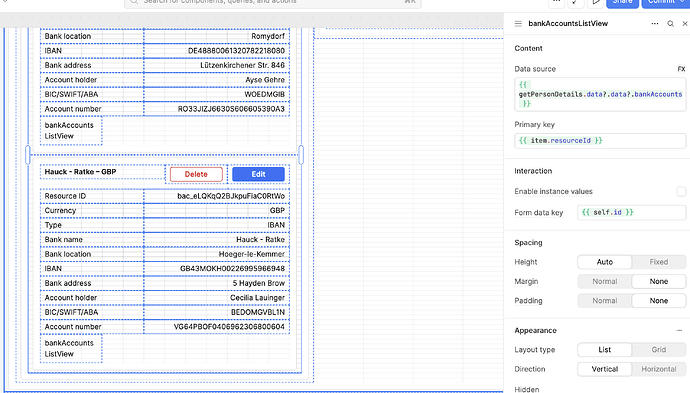Image resolution: width=690 pixels, height=393 pixels.
Task: Select bankAccounts ListView label under Hauck - Ratke card
Action: tap(69, 348)
